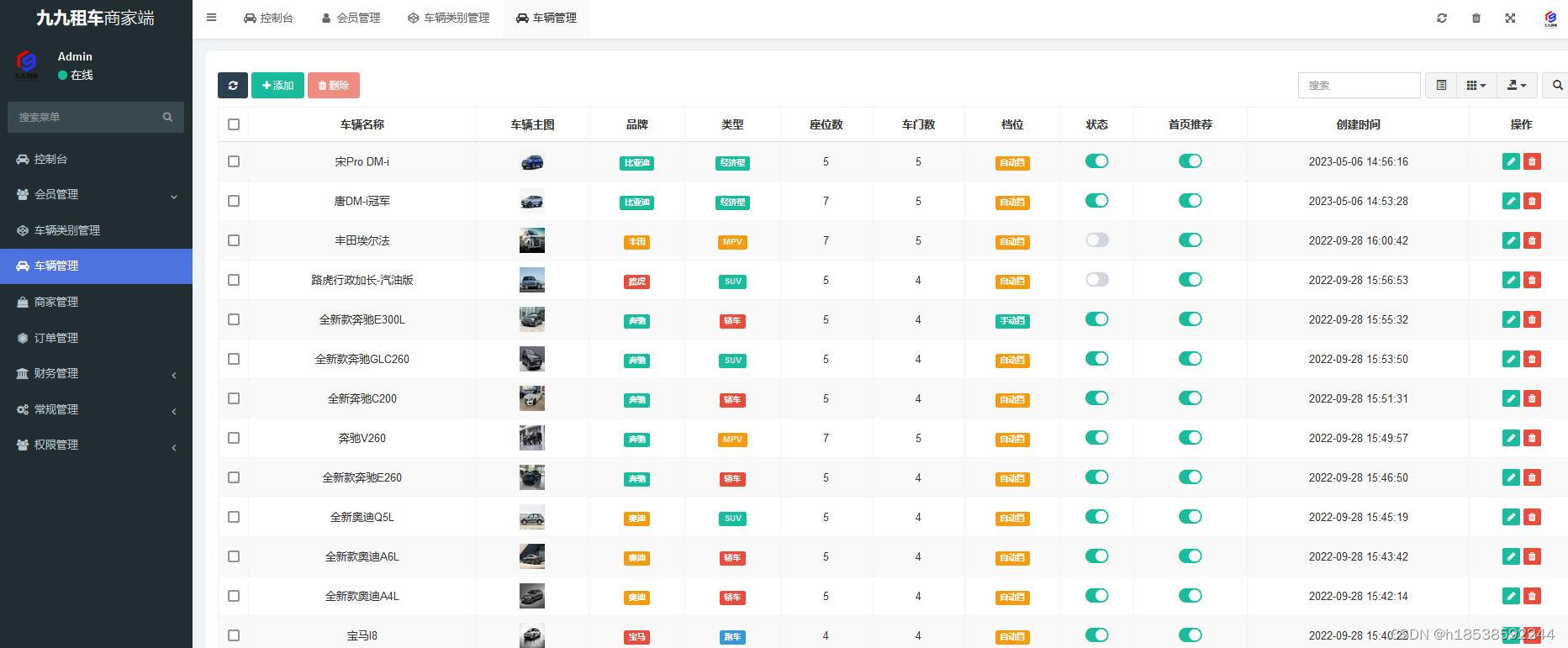Expand the 权限管理 sidebar menu

[x=96, y=445]
